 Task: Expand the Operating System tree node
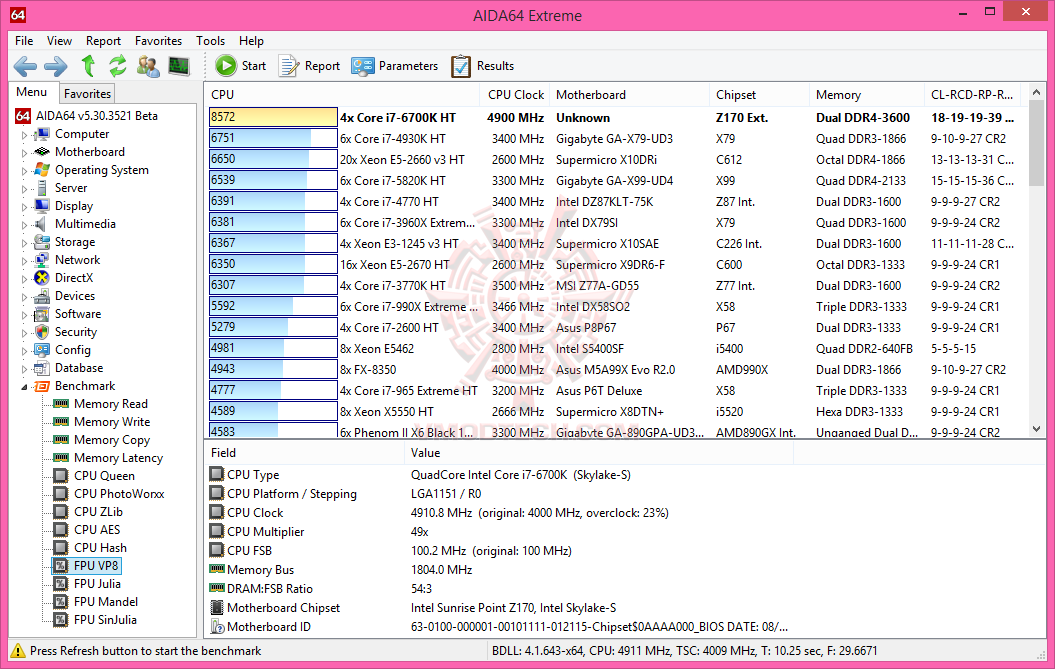25,171
